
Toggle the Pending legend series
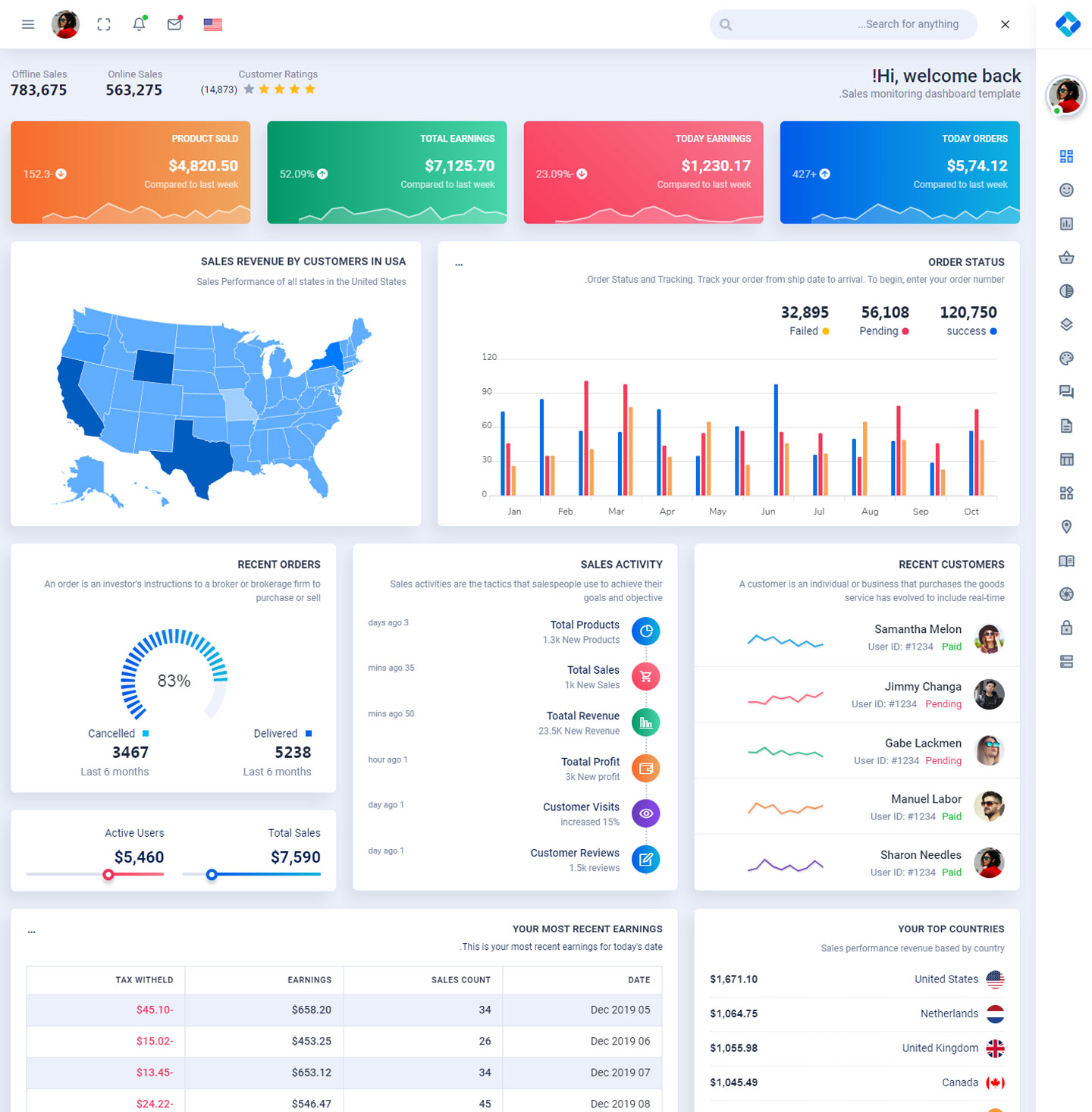tap(883, 331)
